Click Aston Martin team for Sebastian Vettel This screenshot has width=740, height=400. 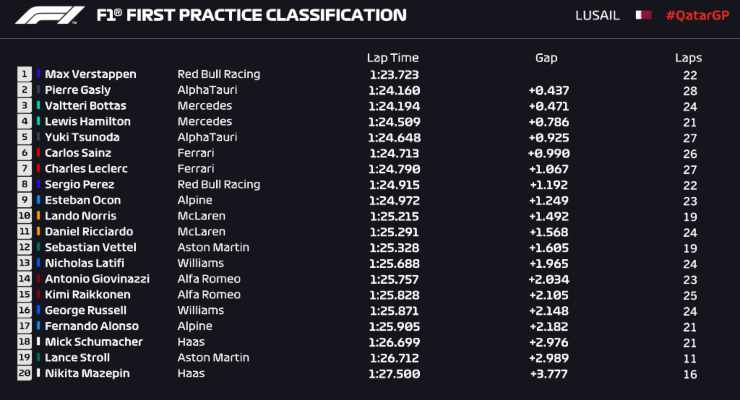(x=213, y=247)
